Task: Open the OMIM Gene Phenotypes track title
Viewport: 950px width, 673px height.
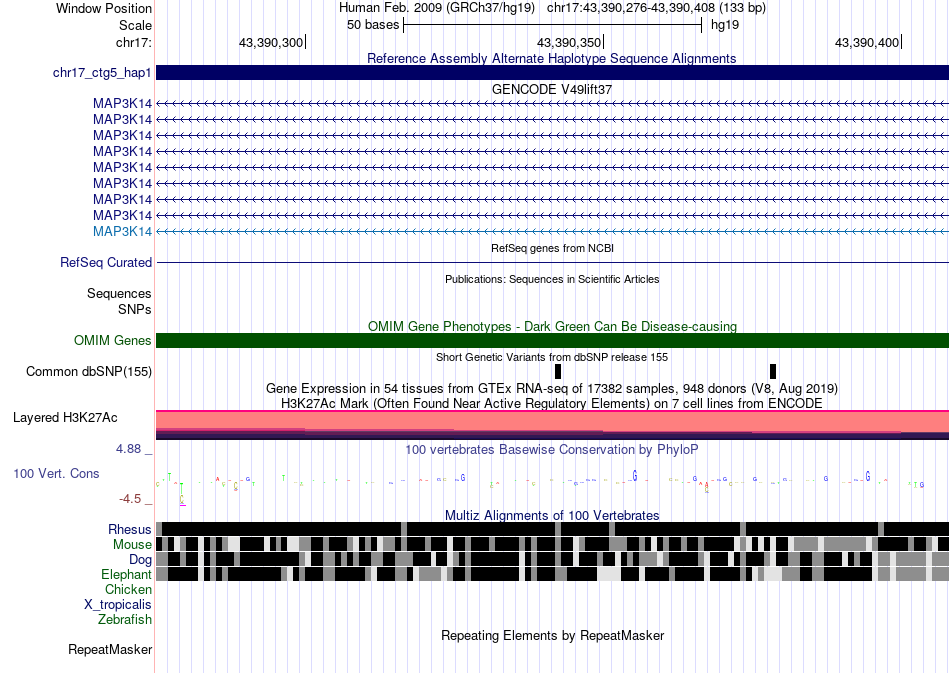Action: [552, 327]
